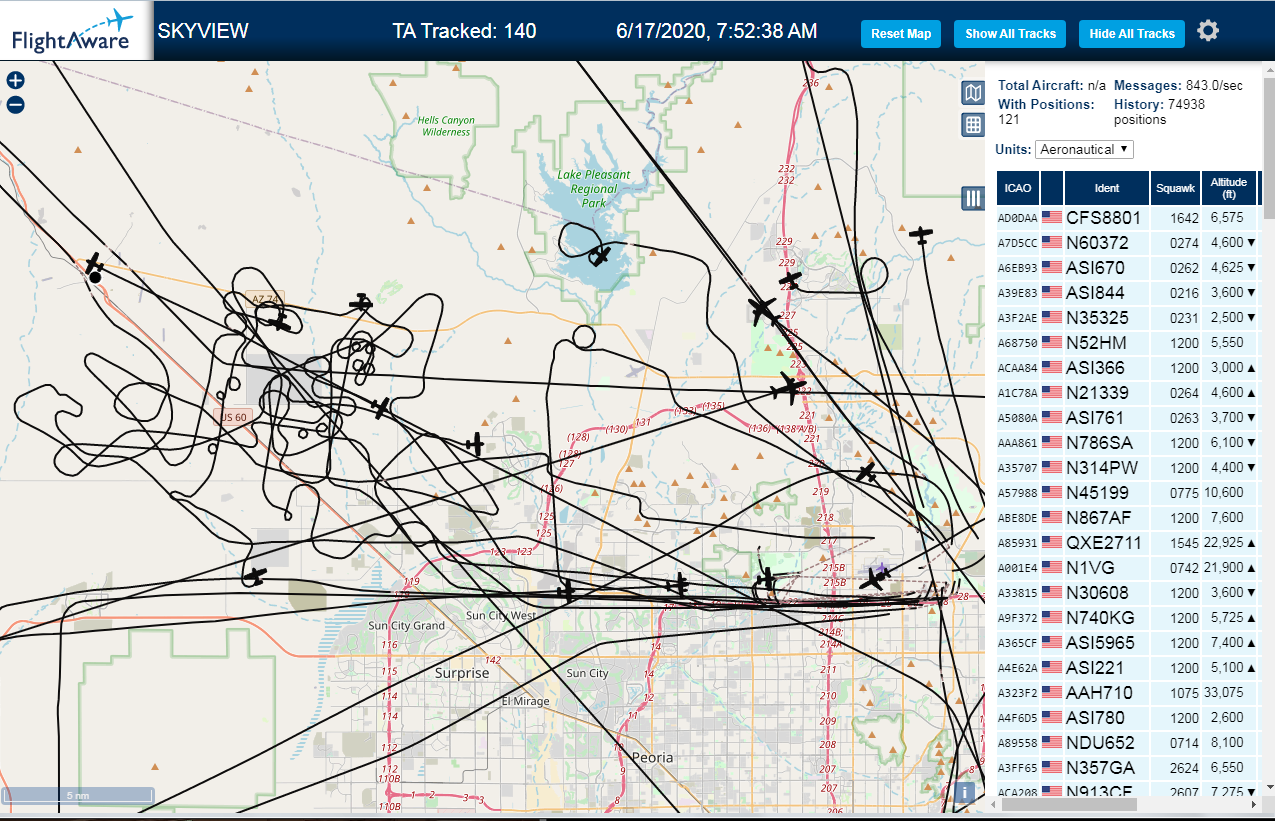Image resolution: width=1275 pixels, height=821 pixels.
Task: Select flight ASI761 in the list
Action: coord(1095,417)
